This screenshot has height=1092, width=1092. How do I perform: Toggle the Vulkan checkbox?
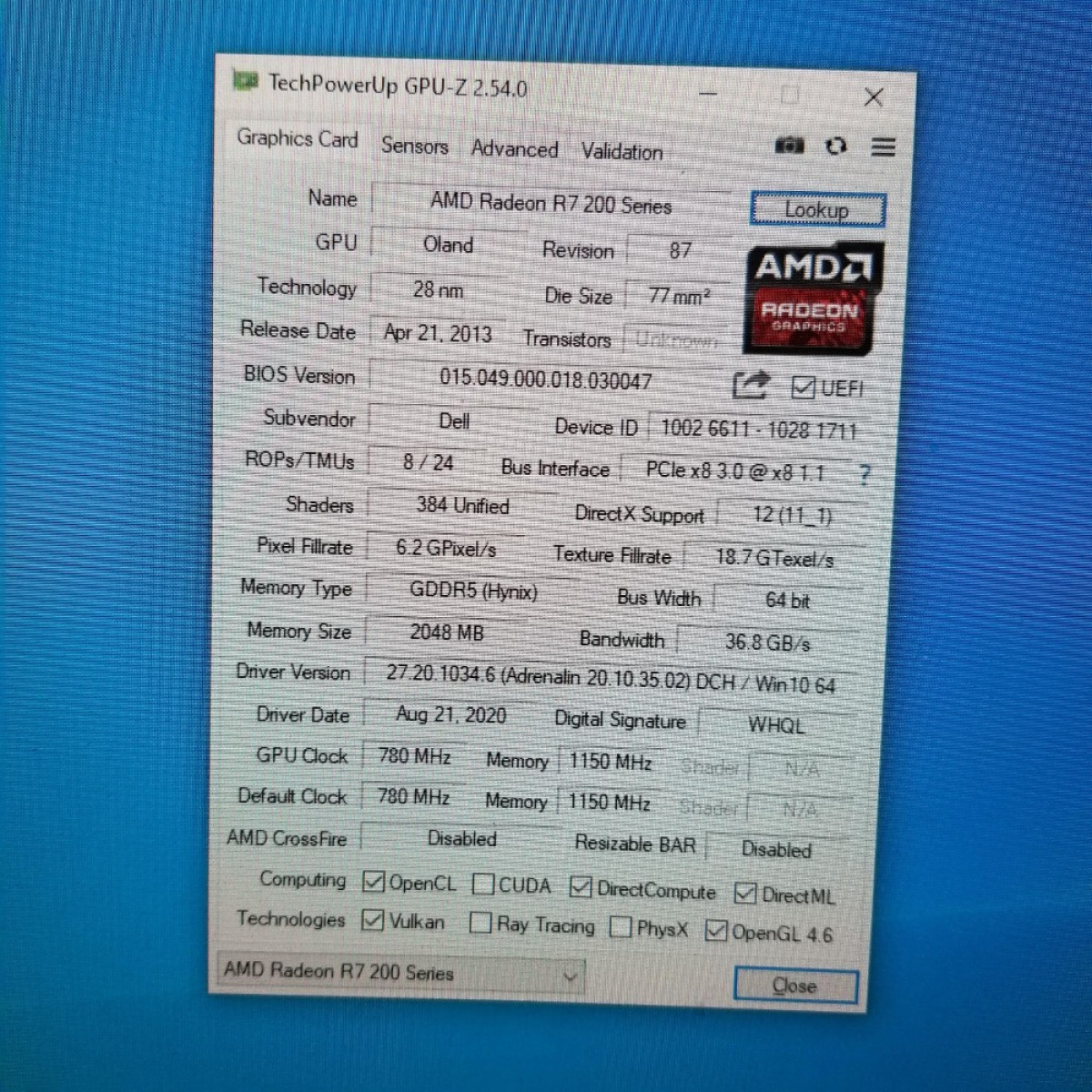pyautogui.click(x=372, y=920)
